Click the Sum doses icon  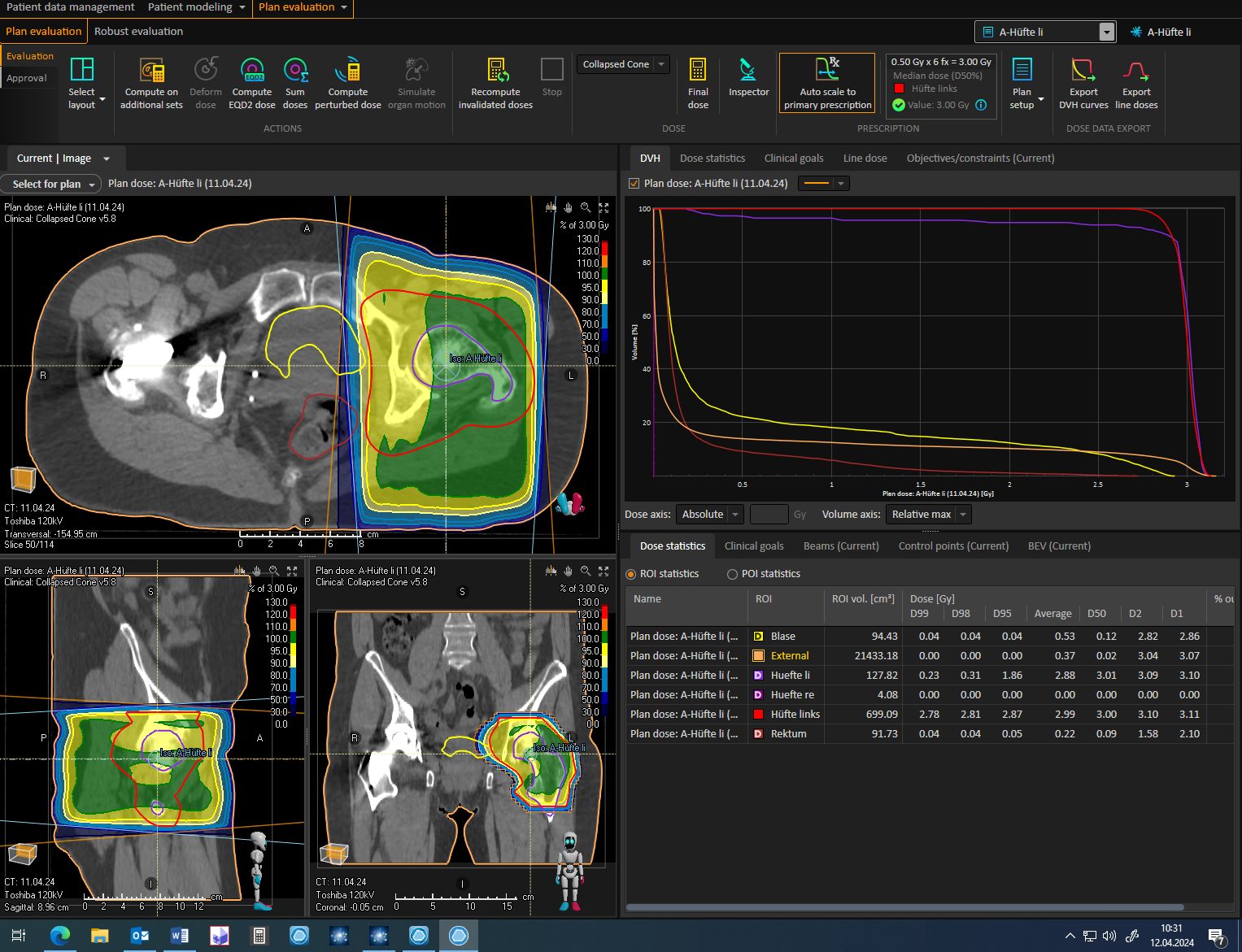click(295, 71)
